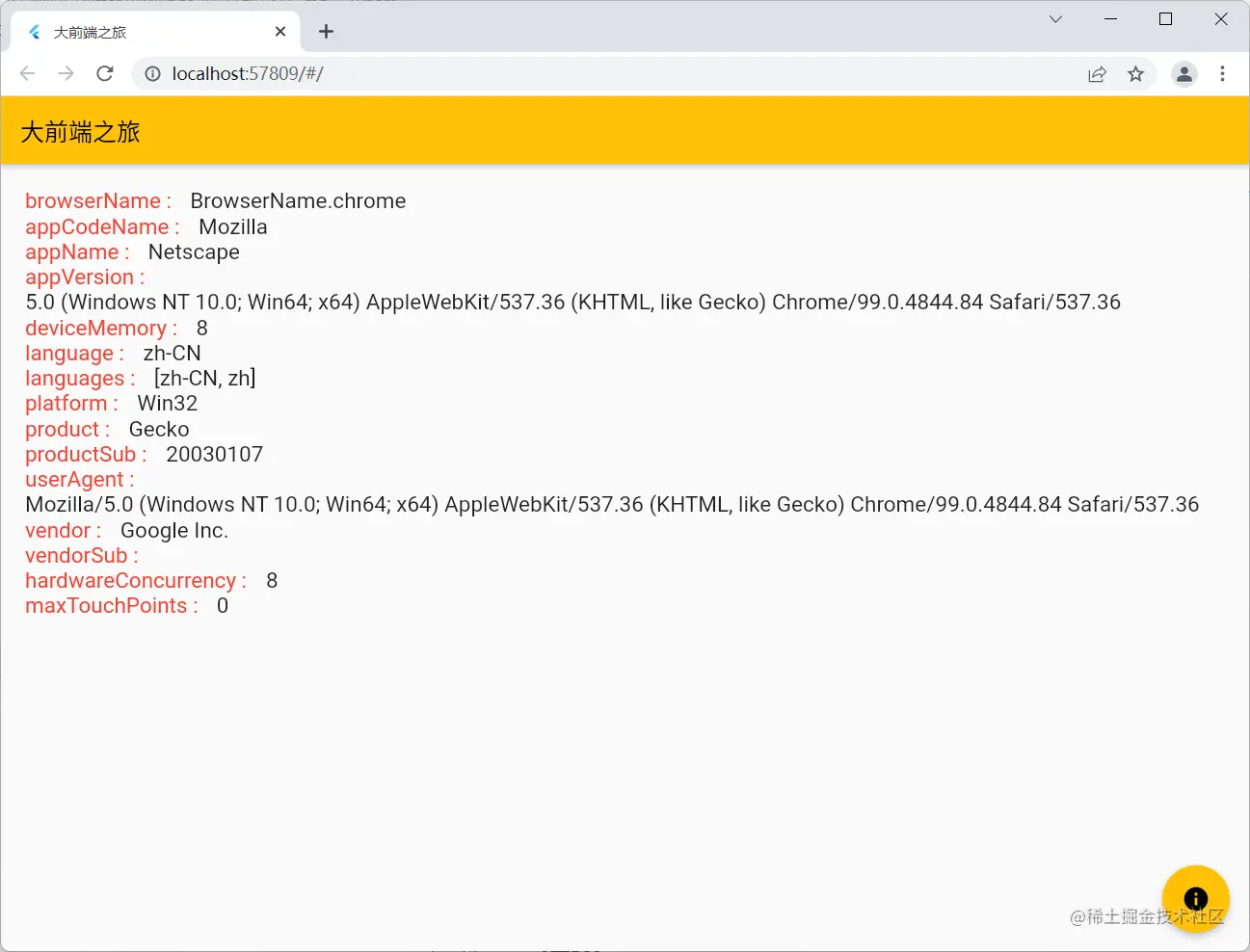Open the Chrome profile avatar
This screenshot has width=1250, height=952.
[x=1184, y=74]
